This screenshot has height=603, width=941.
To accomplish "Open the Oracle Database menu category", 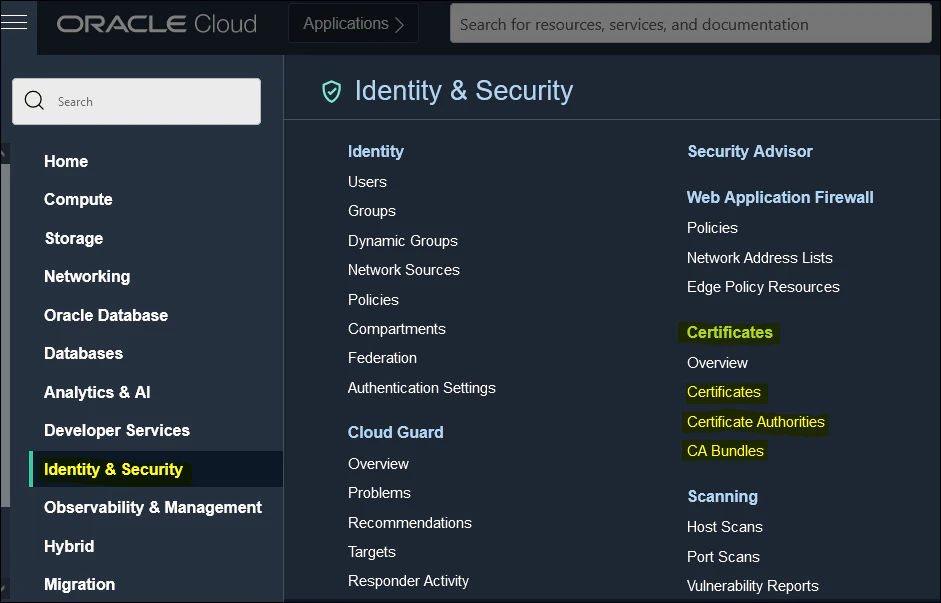I will pyautogui.click(x=106, y=315).
